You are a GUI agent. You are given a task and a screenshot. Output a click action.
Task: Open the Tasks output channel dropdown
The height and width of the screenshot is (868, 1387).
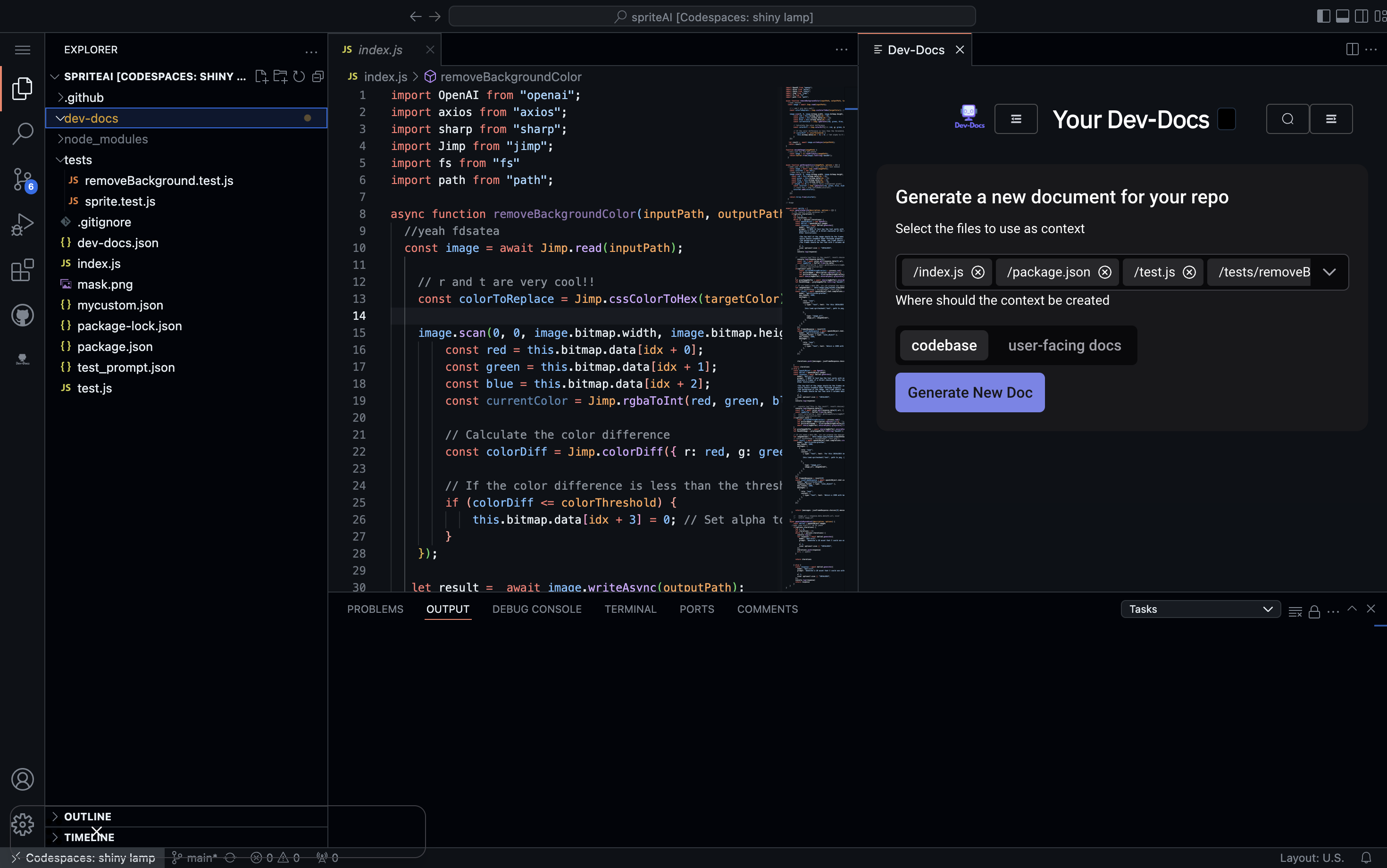tap(1200, 609)
